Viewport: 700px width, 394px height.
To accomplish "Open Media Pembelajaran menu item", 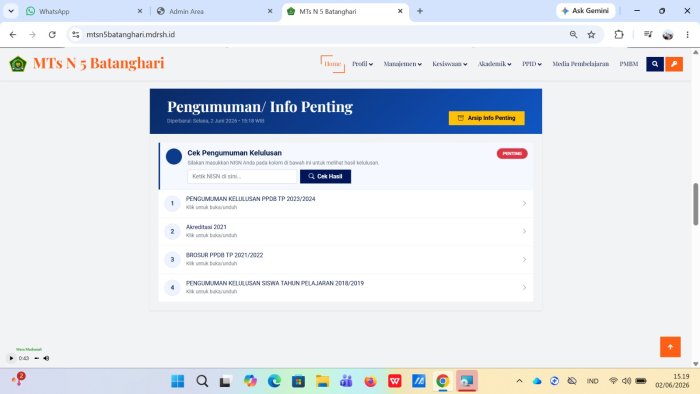I will click(580, 64).
